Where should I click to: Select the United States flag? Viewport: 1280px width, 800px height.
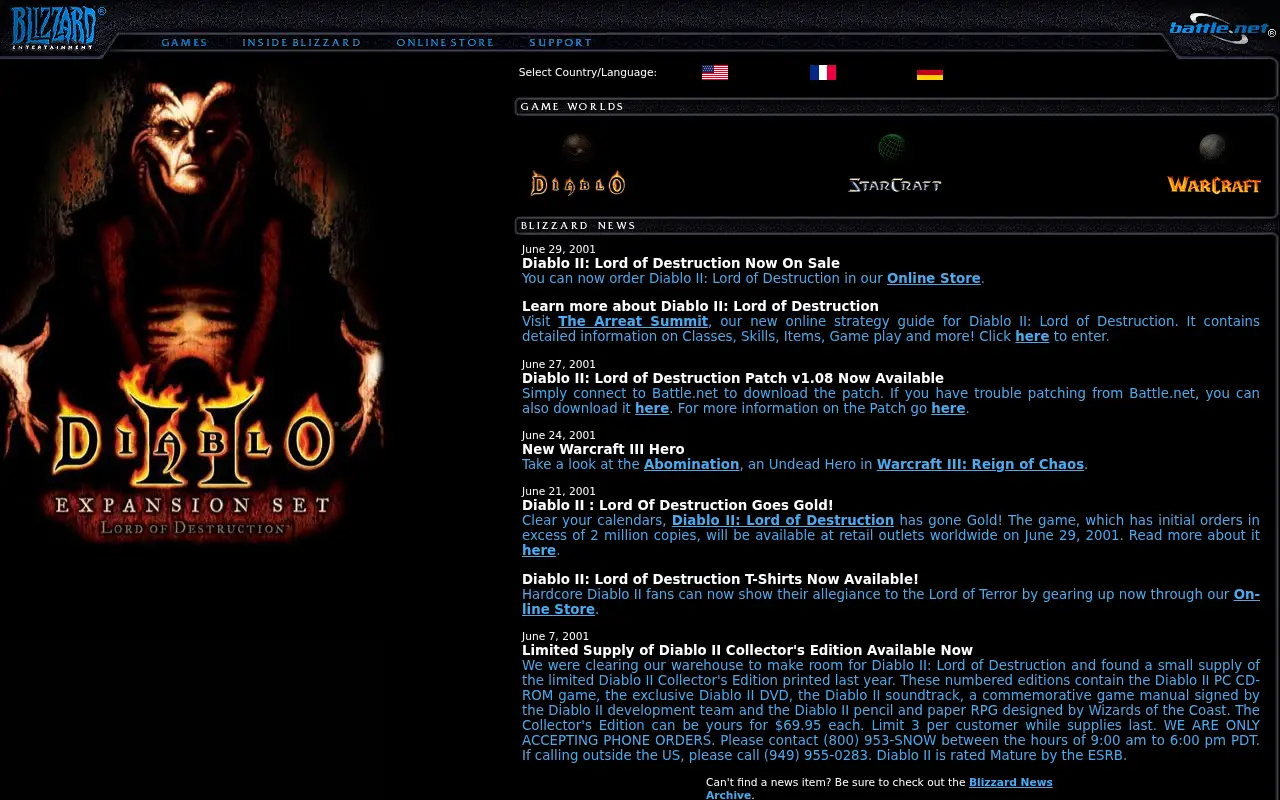point(715,73)
